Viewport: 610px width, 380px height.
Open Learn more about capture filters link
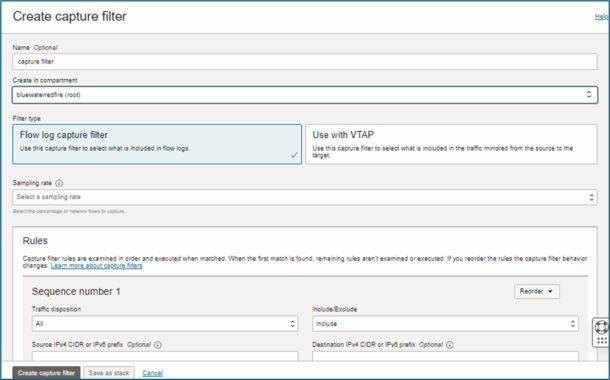point(96,266)
